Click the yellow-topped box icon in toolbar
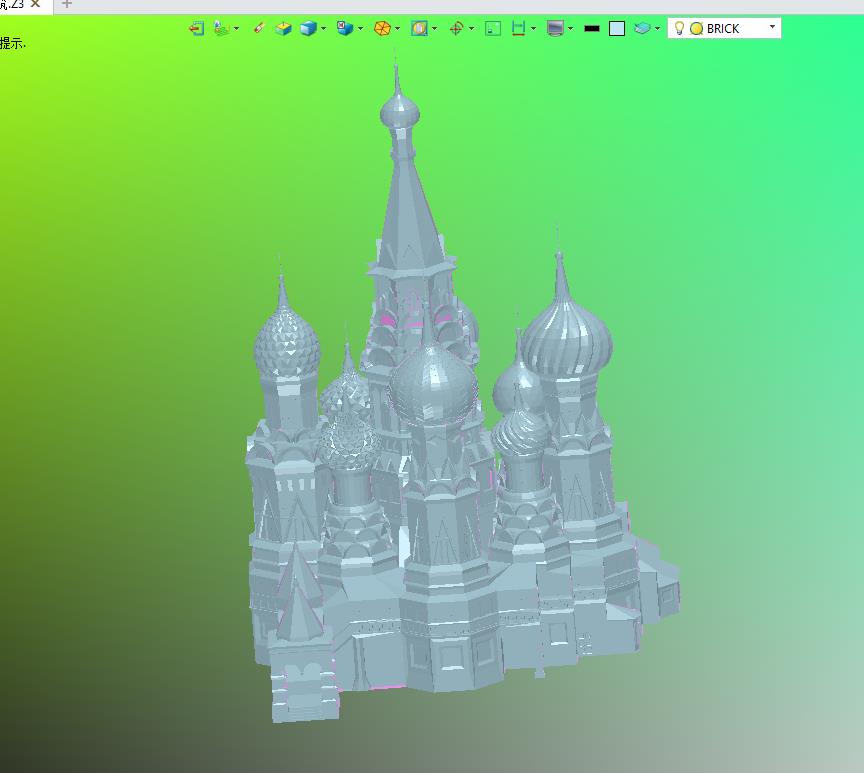Screen dimensions: 864x773 pyautogui.click(x=283, y=28)
